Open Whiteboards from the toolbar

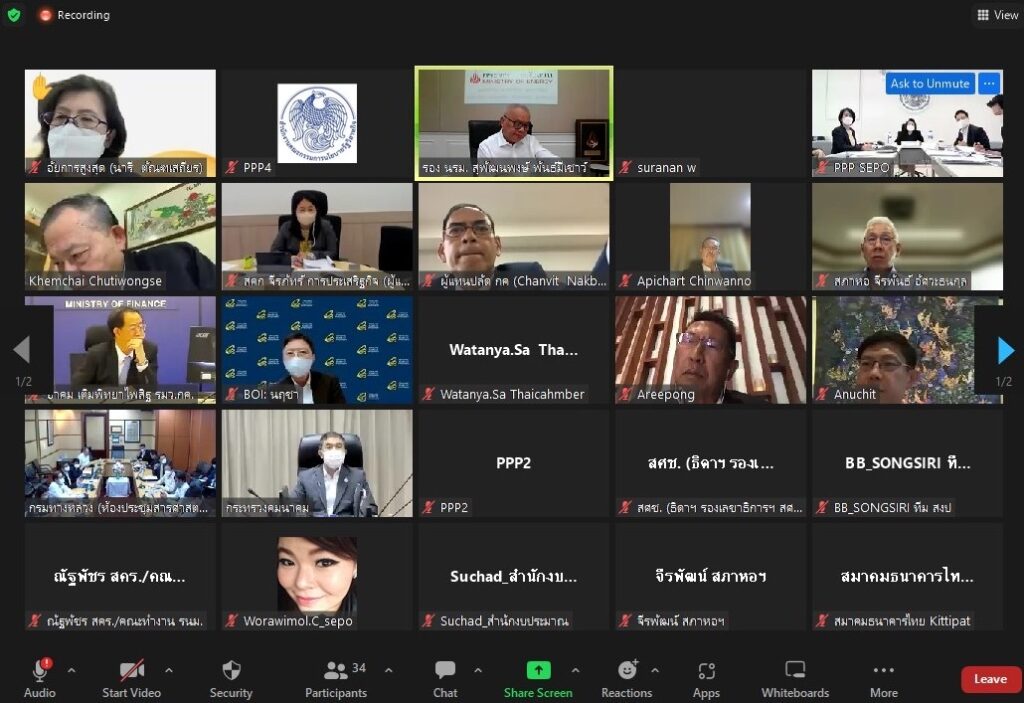[795, 678]
